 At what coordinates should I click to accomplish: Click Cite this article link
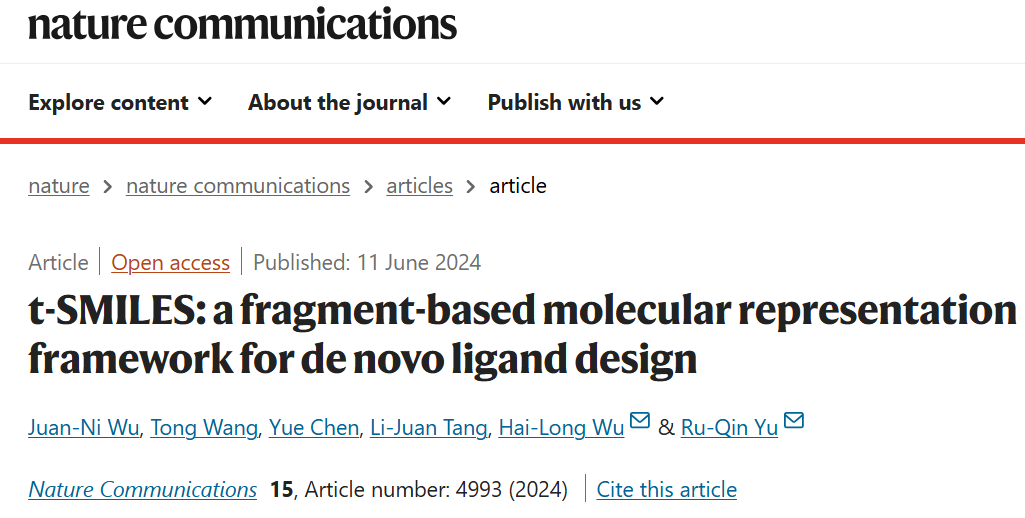click(667, 490)
